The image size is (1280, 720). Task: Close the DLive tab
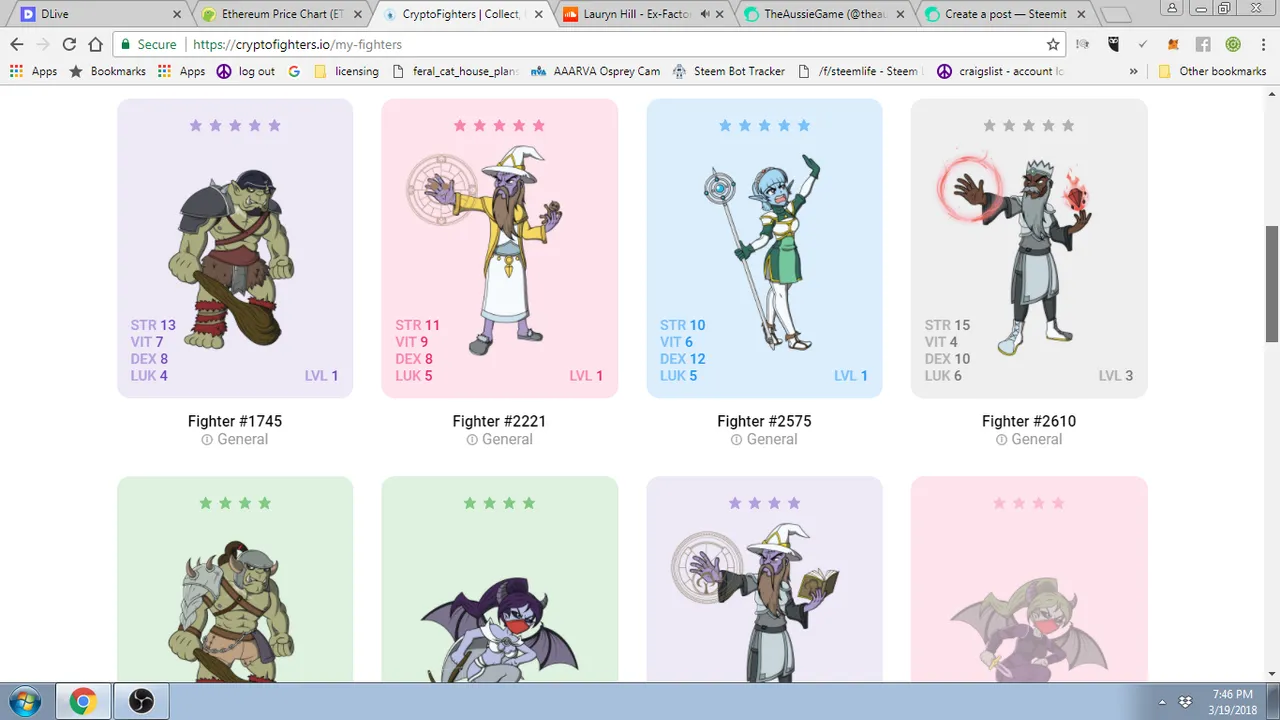point(177,14)
